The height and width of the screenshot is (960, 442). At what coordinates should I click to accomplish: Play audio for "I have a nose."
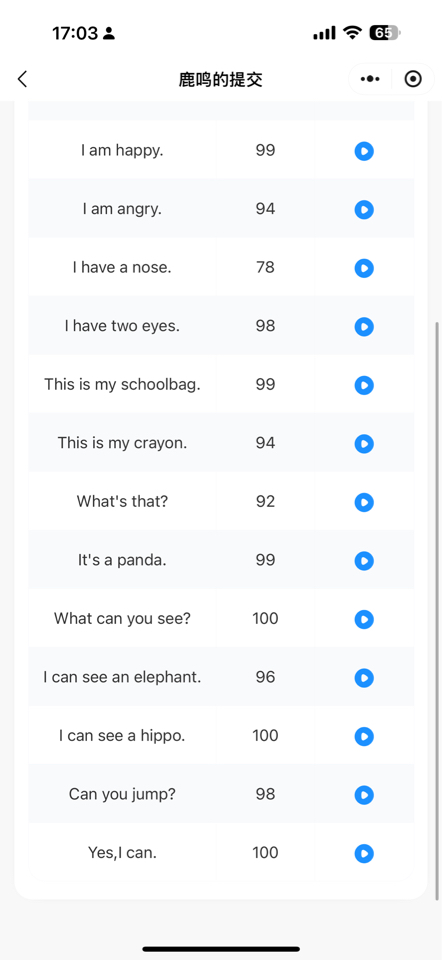pyautogui.click(x=364, y=268)
